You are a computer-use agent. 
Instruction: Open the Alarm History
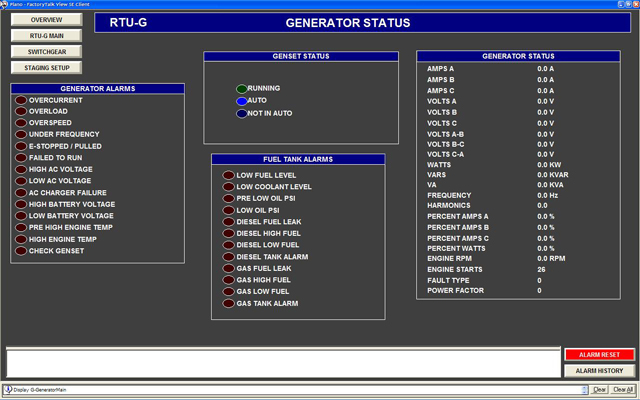[599, 371]
